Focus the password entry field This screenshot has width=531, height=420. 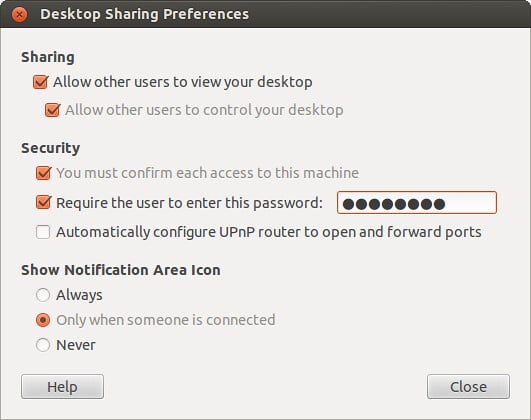(x=417, y=203)
